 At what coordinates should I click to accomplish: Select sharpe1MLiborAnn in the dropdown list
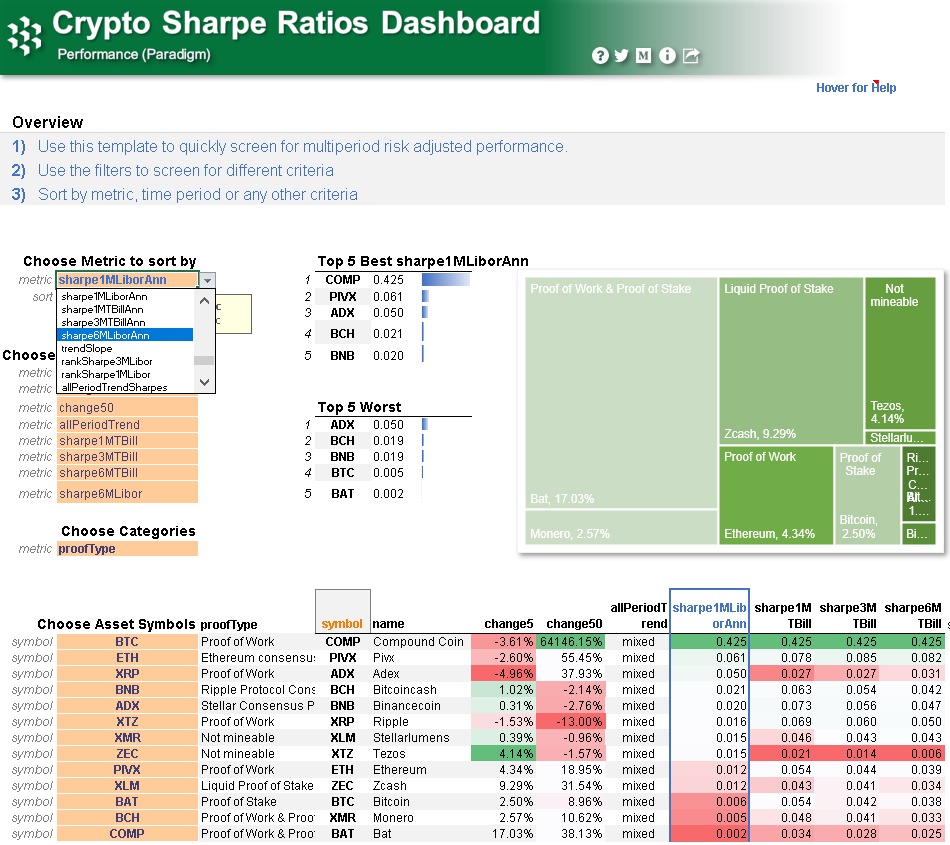(104, 296)
